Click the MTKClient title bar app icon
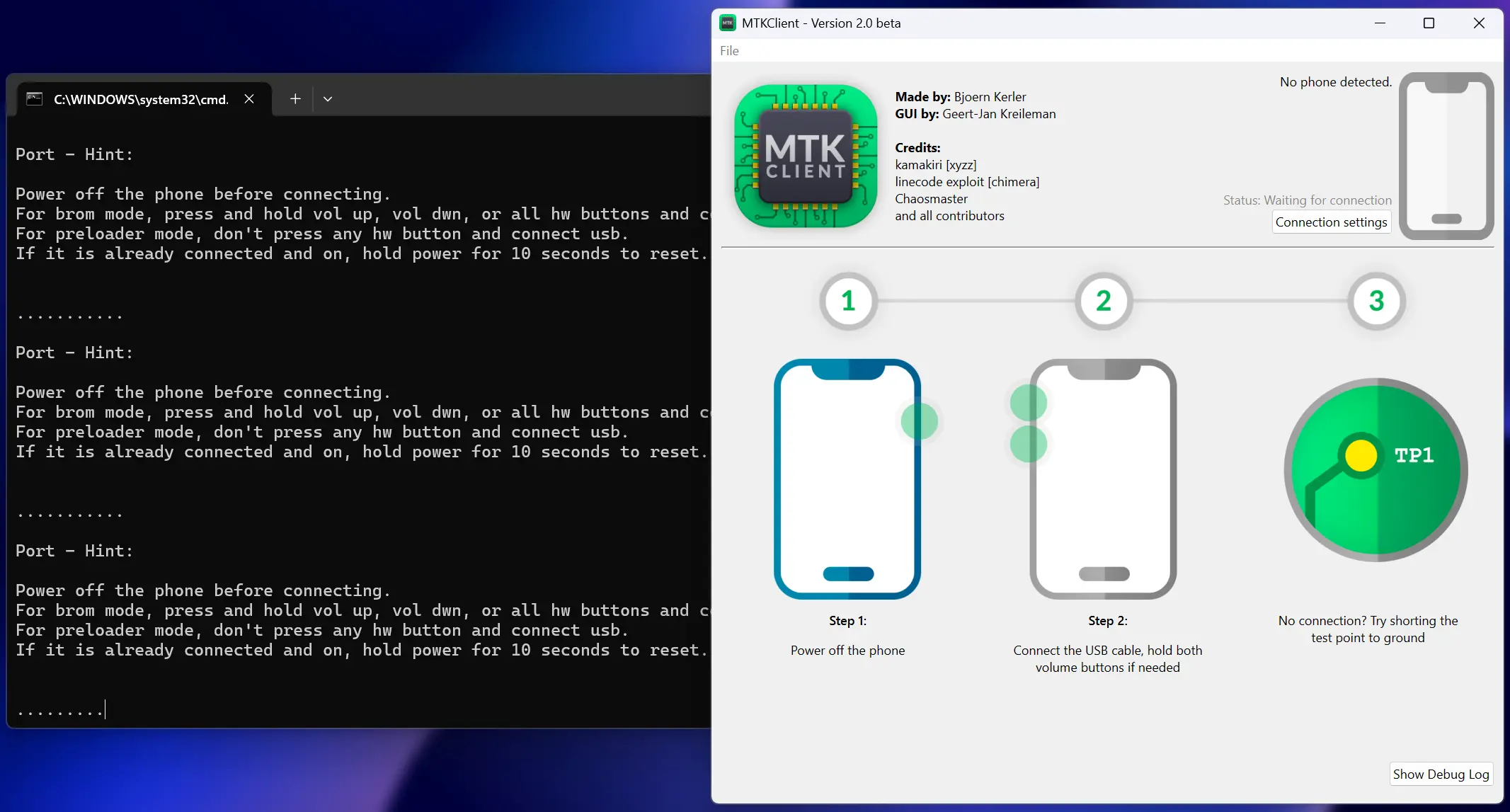Image resolution: width=1510 pixels, height=812 pixels. 728,23
